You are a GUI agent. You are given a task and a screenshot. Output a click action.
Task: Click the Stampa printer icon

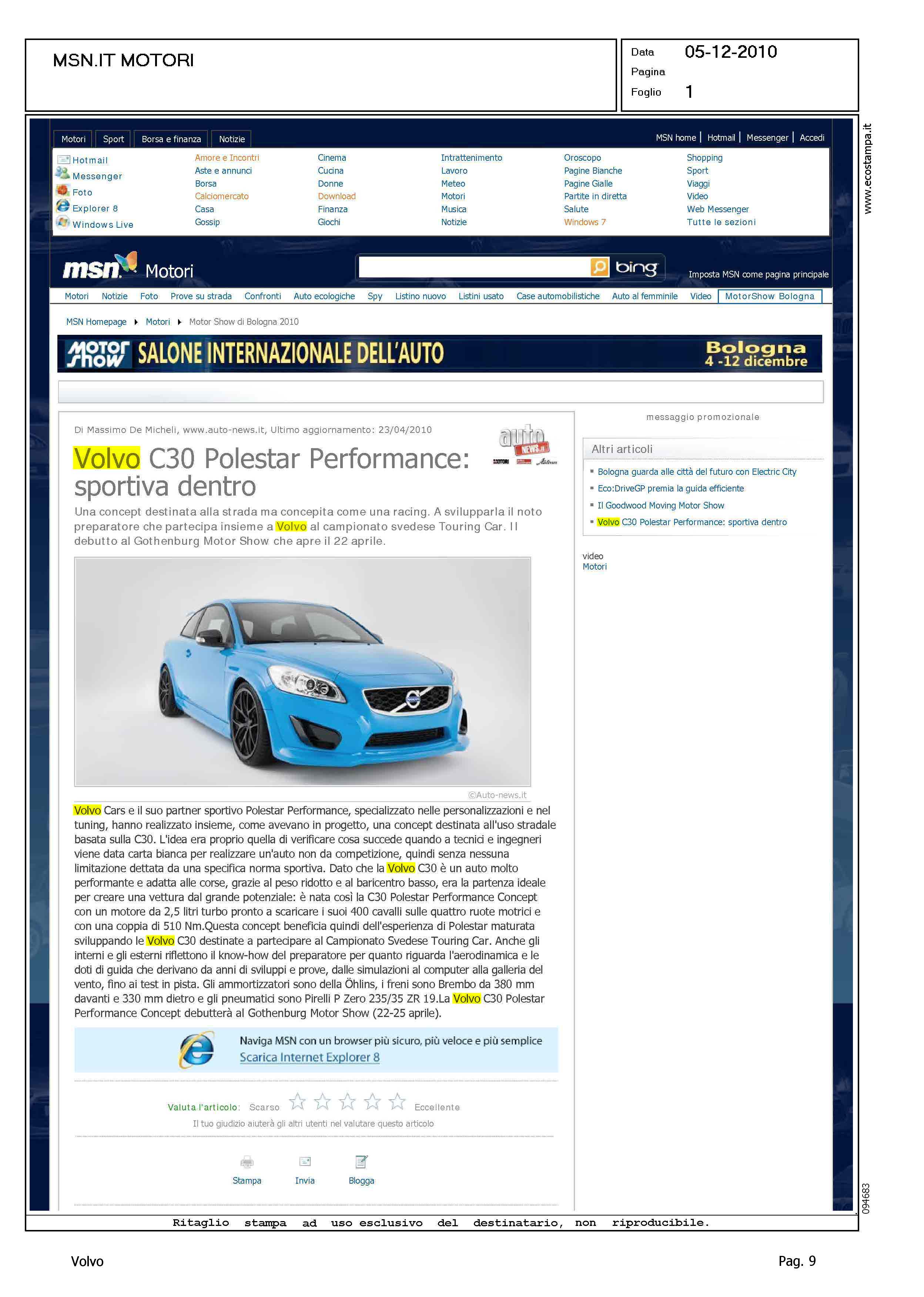click(247, 1162)
